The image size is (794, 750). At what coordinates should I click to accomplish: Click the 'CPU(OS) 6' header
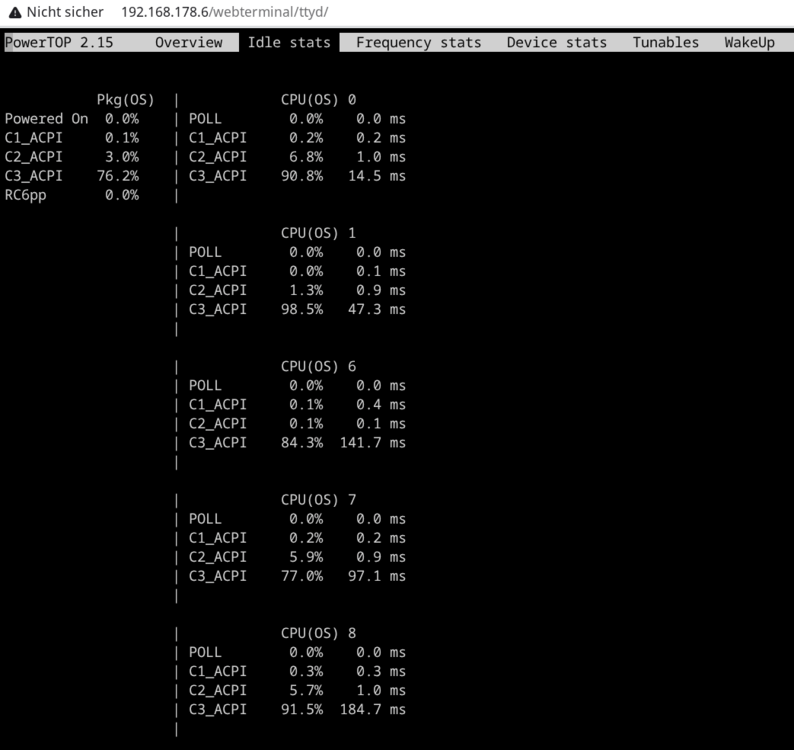point(319,366)
